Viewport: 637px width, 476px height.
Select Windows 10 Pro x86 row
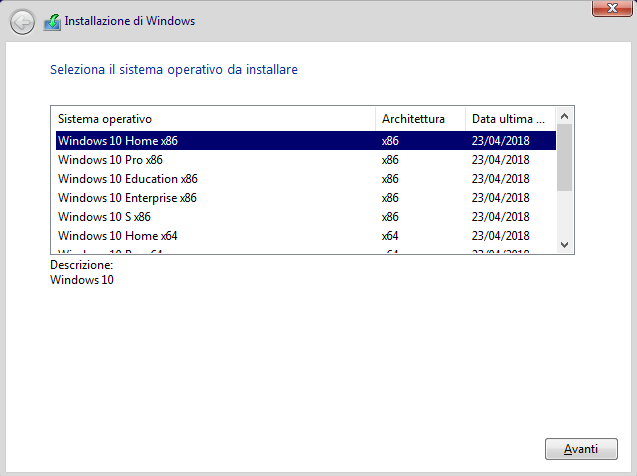[306, 160]
